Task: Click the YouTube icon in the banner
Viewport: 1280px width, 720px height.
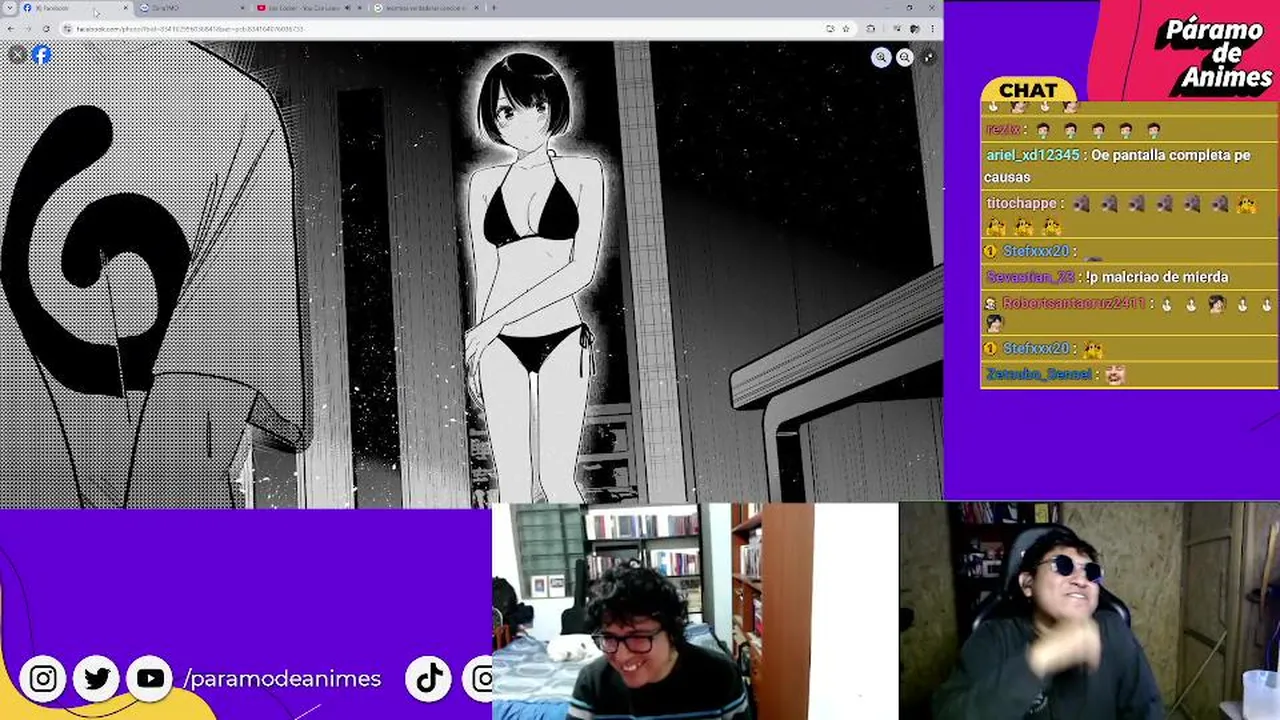Action: pyautogui.click(x=150, y=679)
